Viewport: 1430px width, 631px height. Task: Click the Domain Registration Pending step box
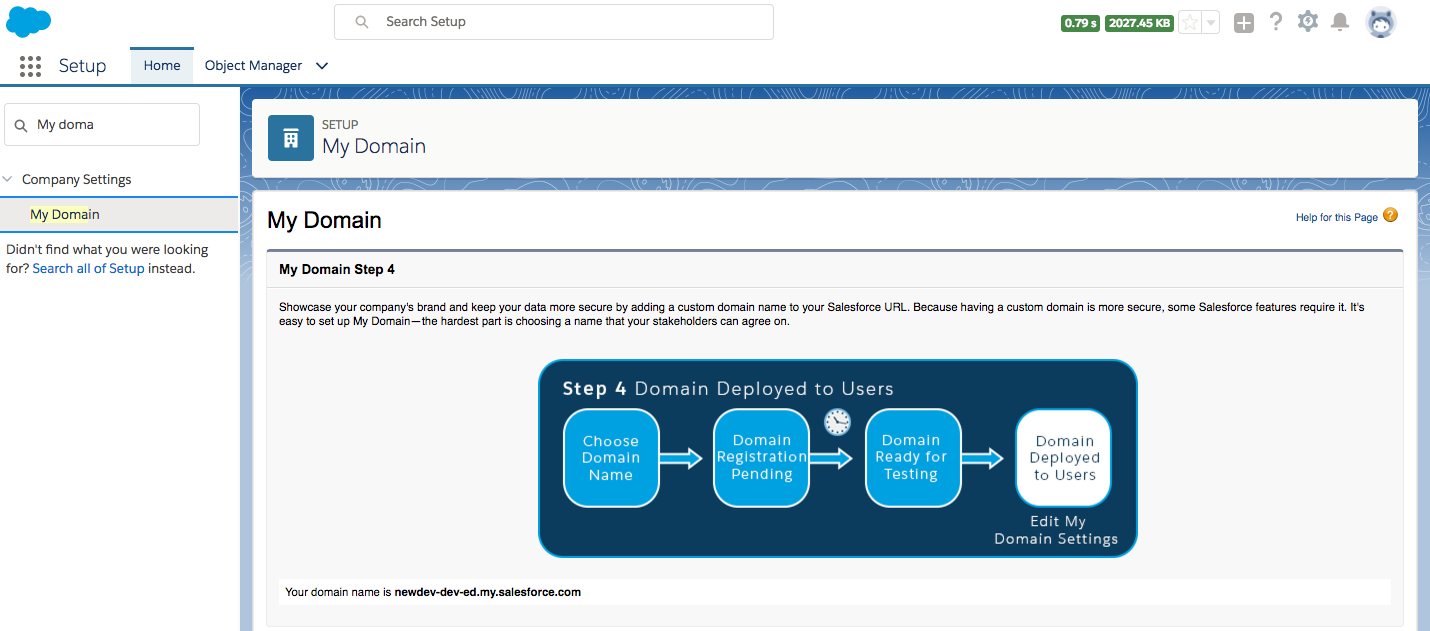762,457
